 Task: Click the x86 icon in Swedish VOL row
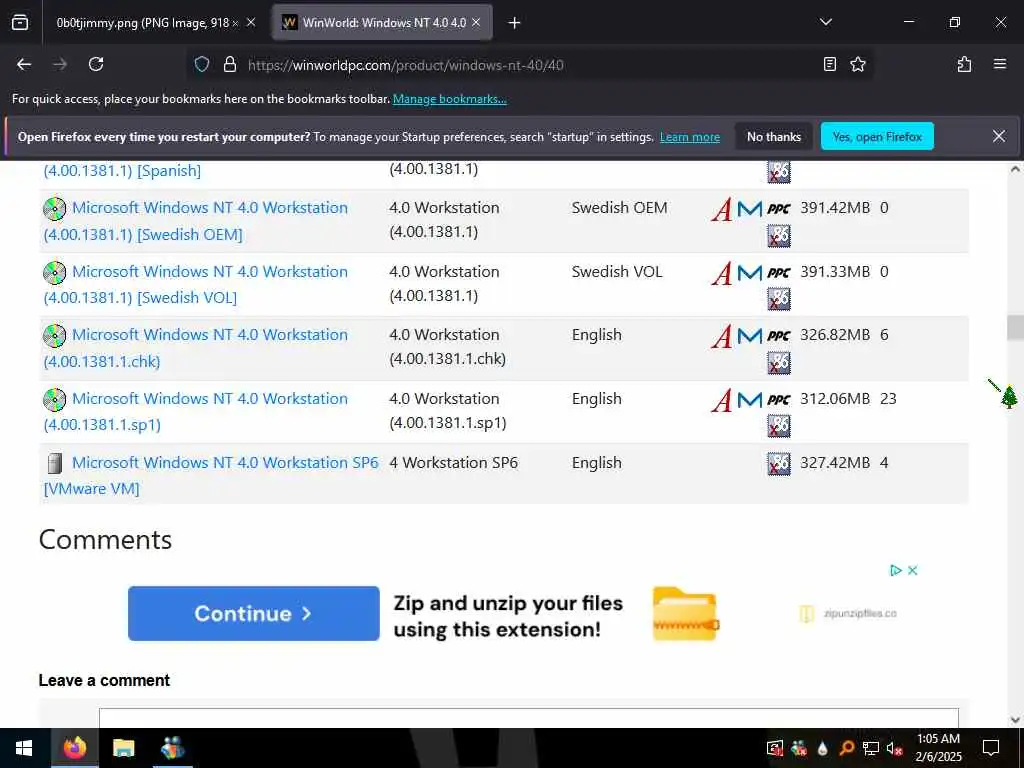[x=778, y=299]
